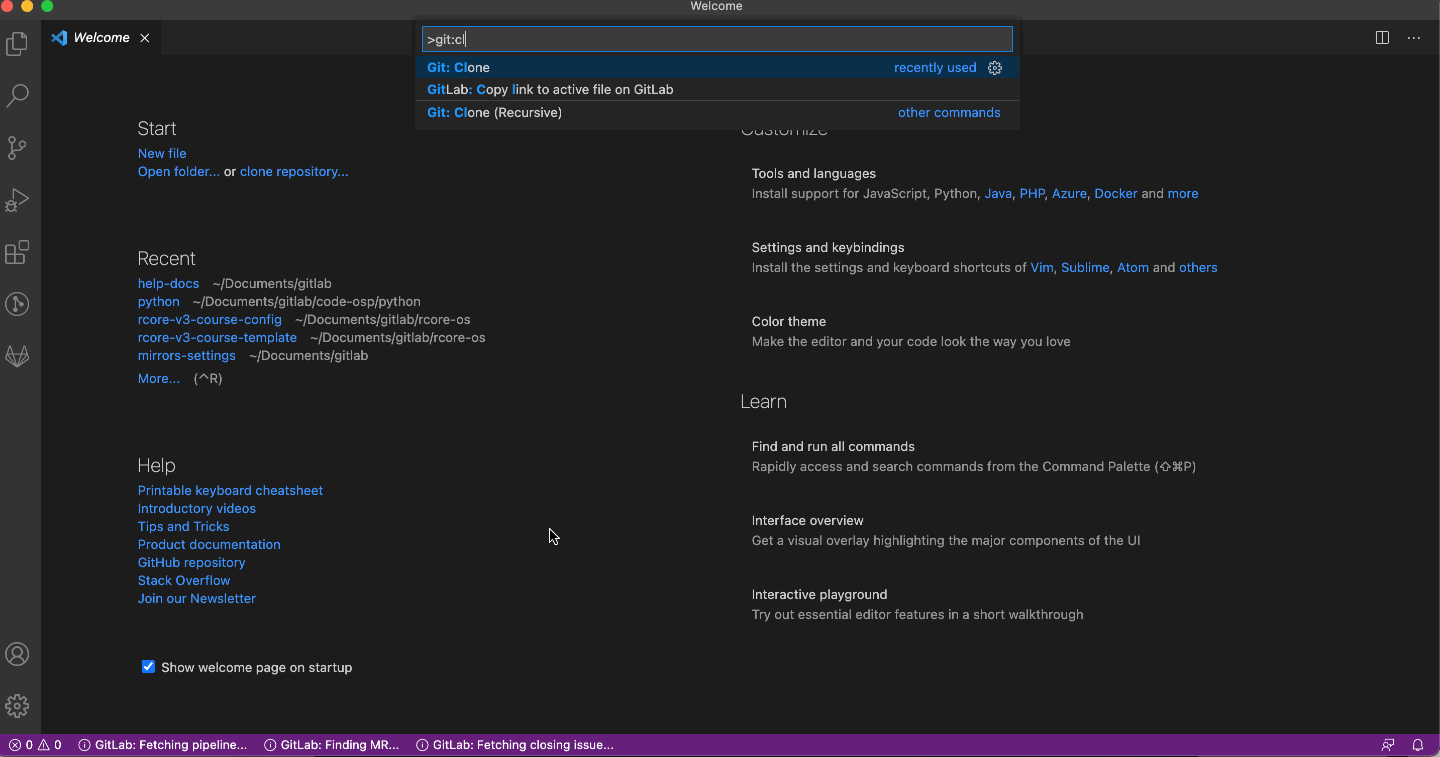
Task: Click the New file link
Action: click(162, 154)
